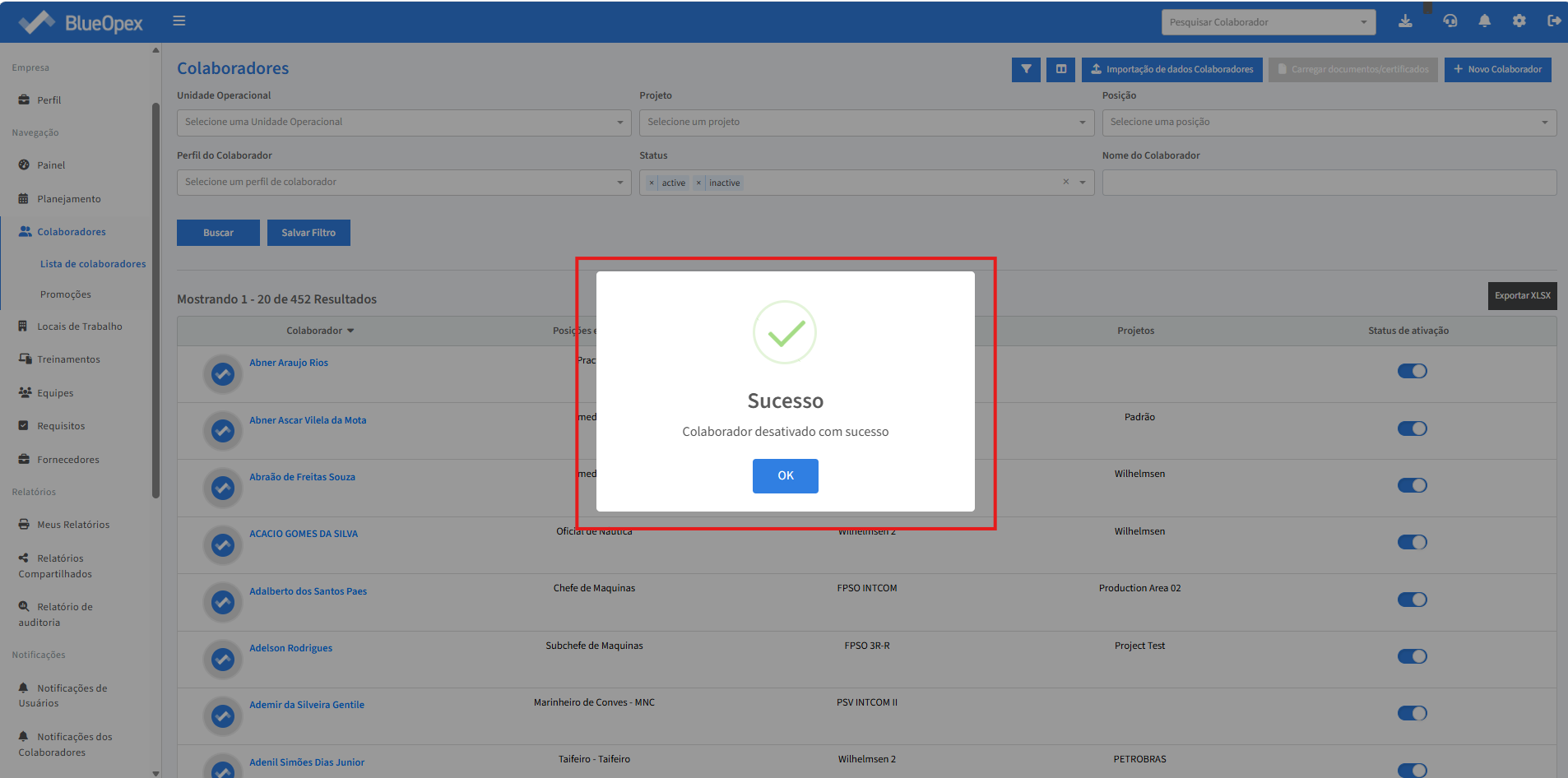Open Relatórios Compartilhados in sidebar

(55, 566)
